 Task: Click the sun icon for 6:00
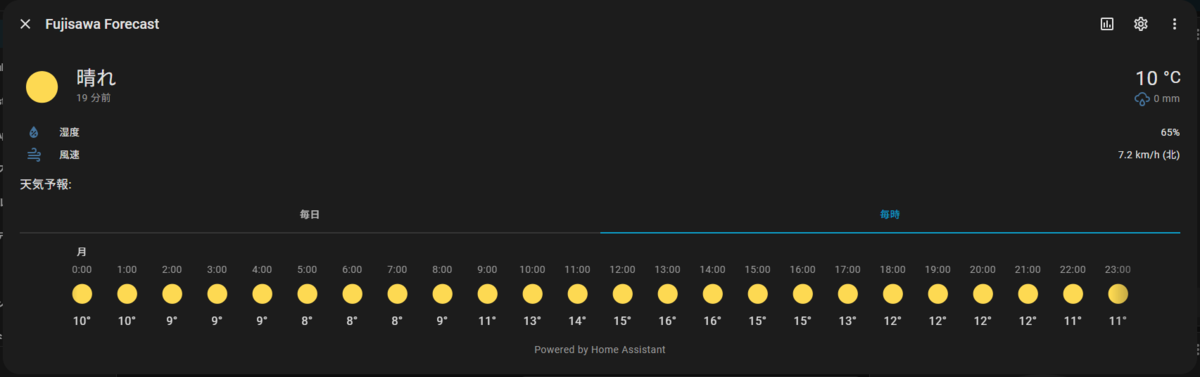tap(352, 294)
